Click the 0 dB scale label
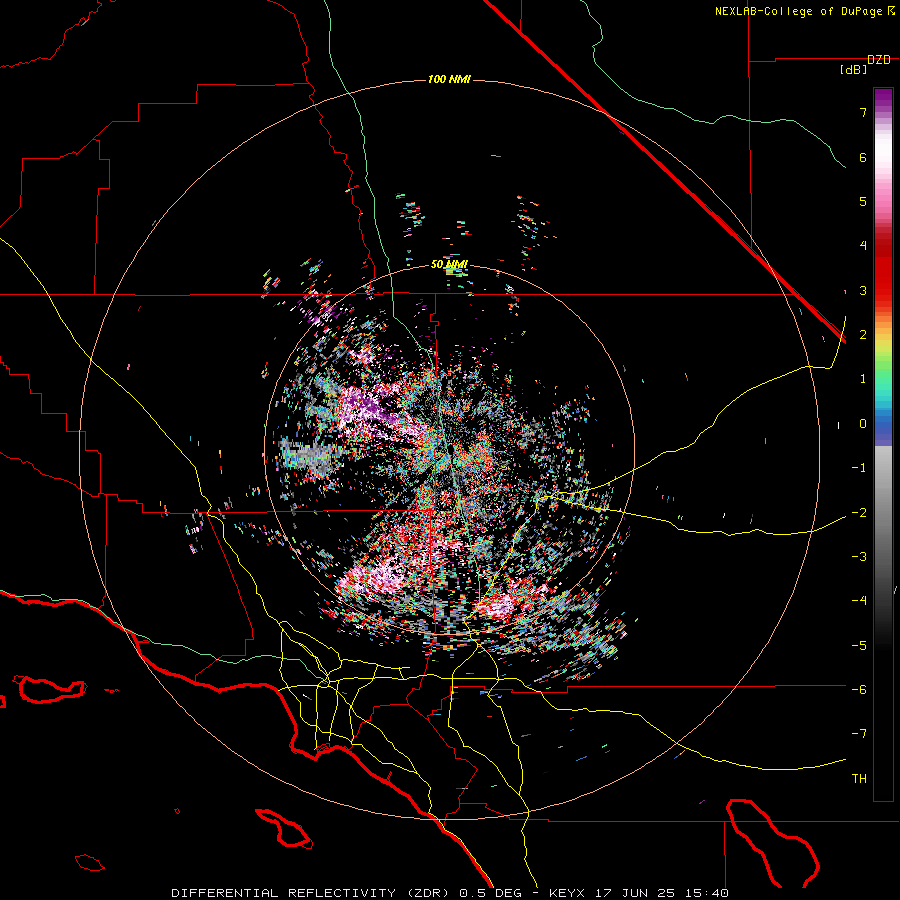The image size is (900, 900). (863, 424)
